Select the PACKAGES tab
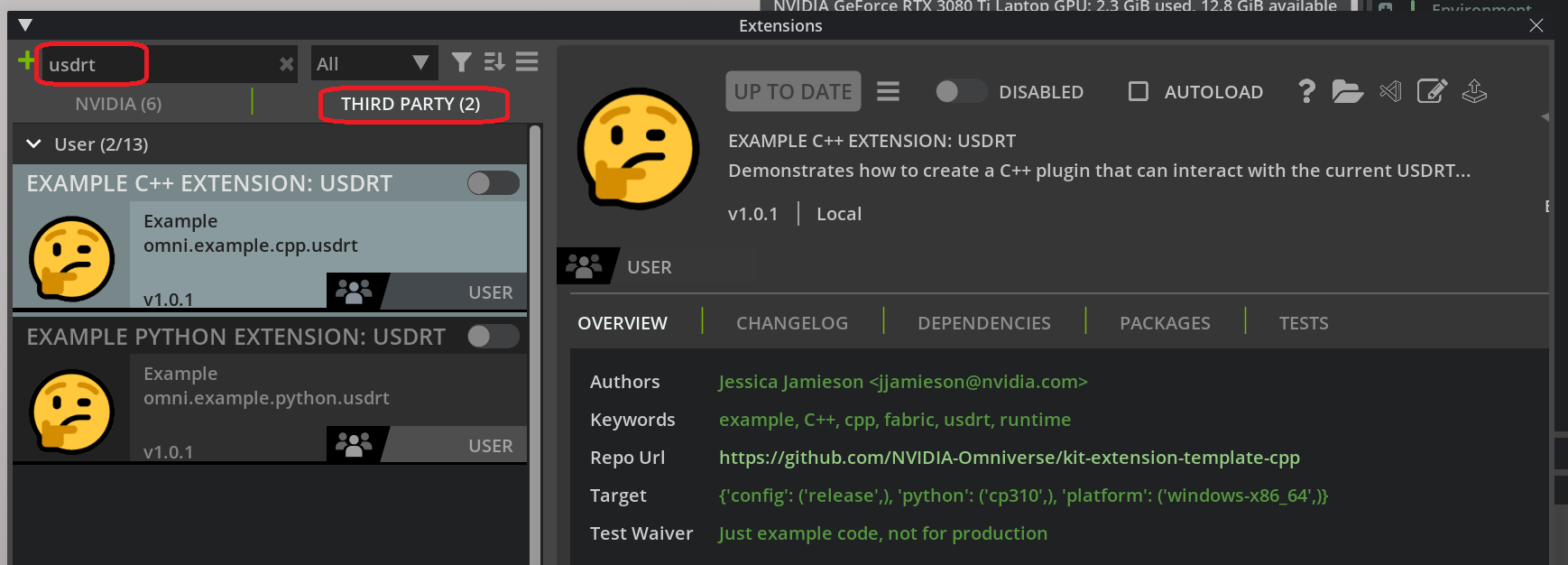 click(x=1165, y=323)
